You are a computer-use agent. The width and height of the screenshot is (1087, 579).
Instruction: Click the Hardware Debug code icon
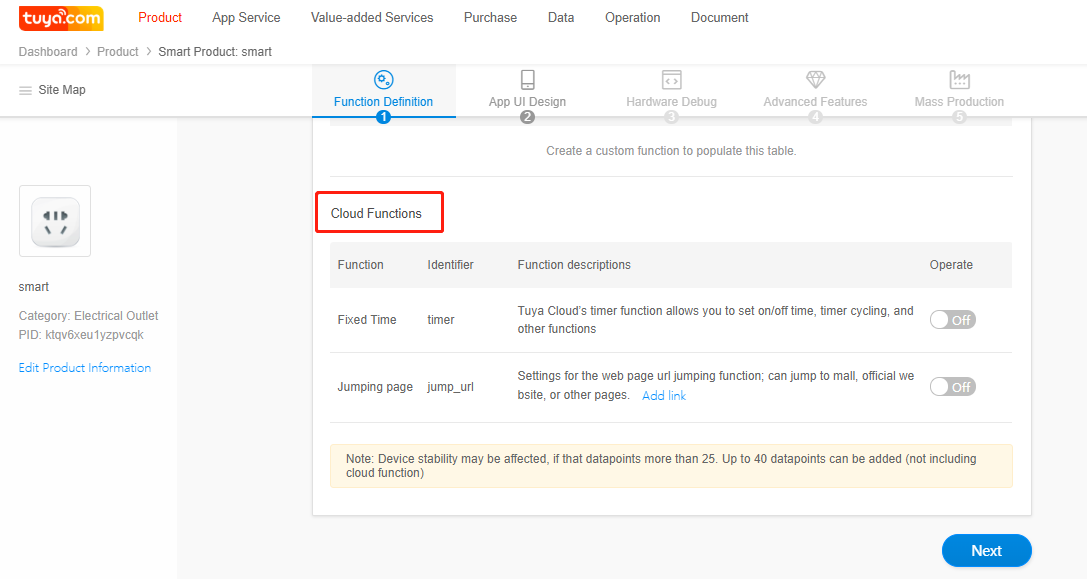(x=671, y=80)
